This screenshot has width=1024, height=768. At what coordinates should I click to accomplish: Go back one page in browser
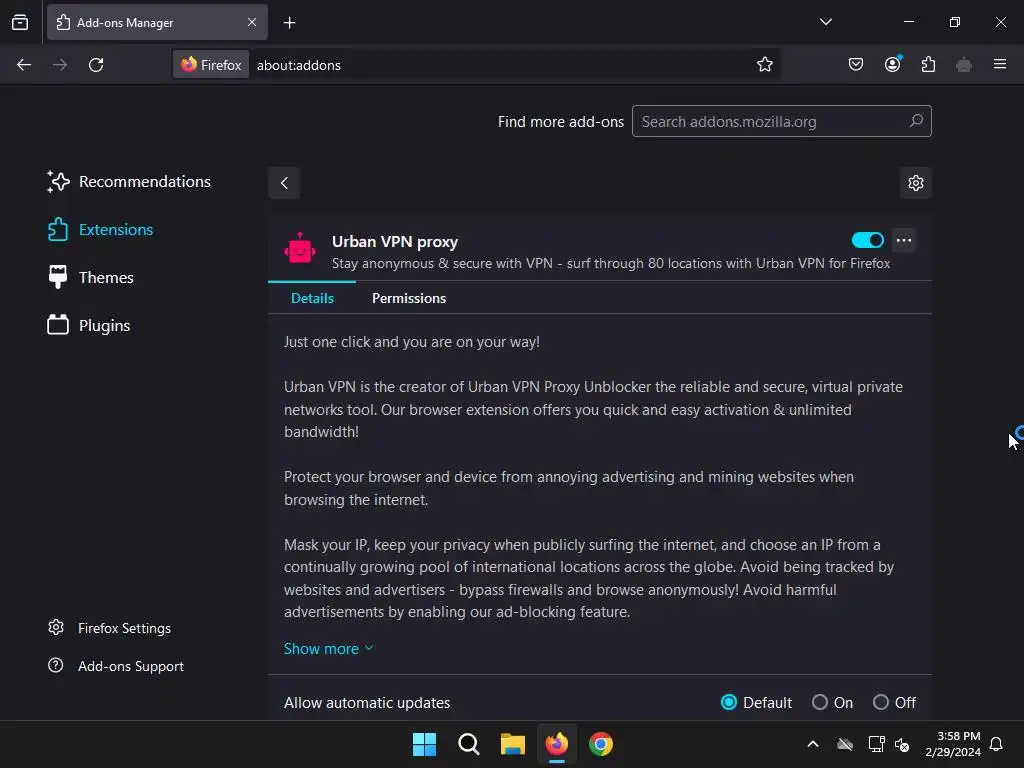24,65
